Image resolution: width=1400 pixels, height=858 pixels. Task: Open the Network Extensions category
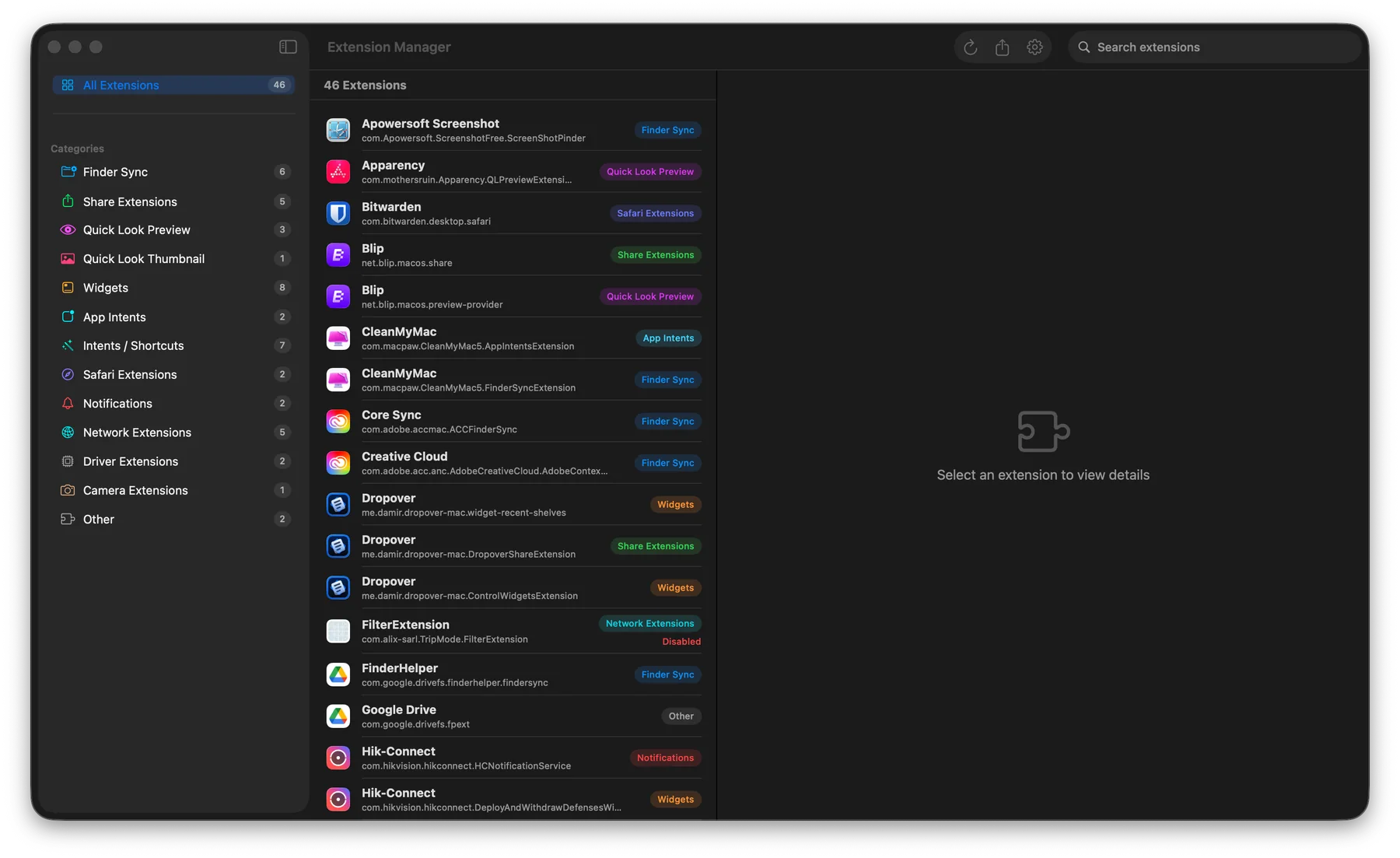(x=173, y=432)
